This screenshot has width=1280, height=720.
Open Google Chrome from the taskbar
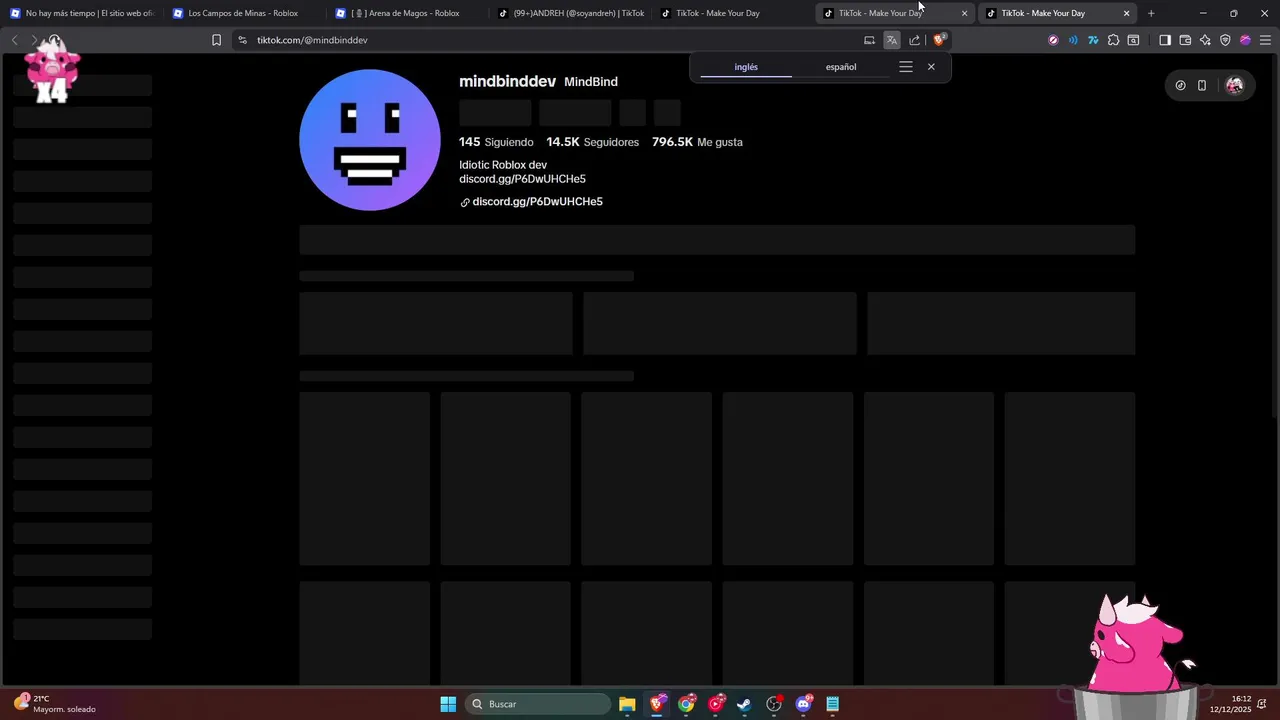(686, 704)
